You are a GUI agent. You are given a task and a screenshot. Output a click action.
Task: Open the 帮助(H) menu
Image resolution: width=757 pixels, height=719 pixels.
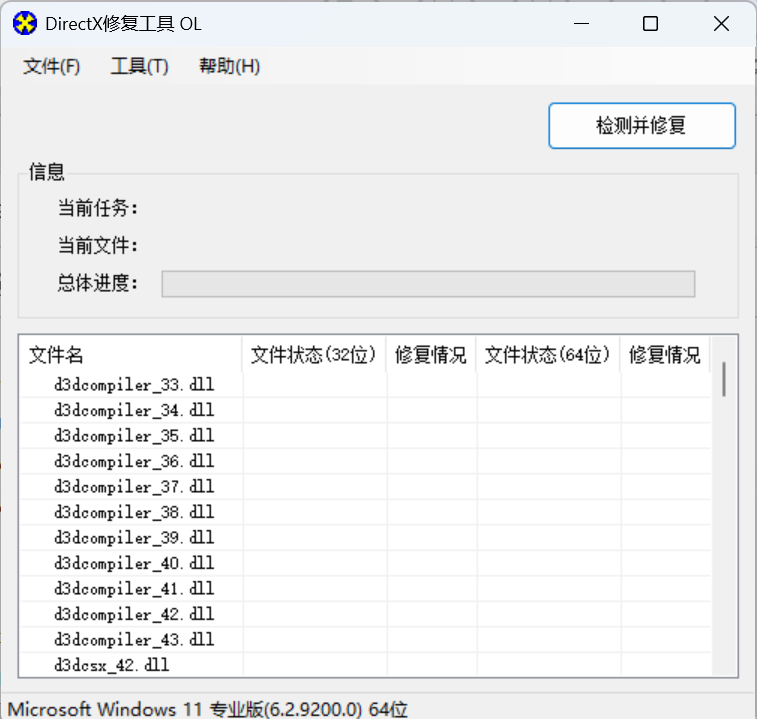coord(229,66)
